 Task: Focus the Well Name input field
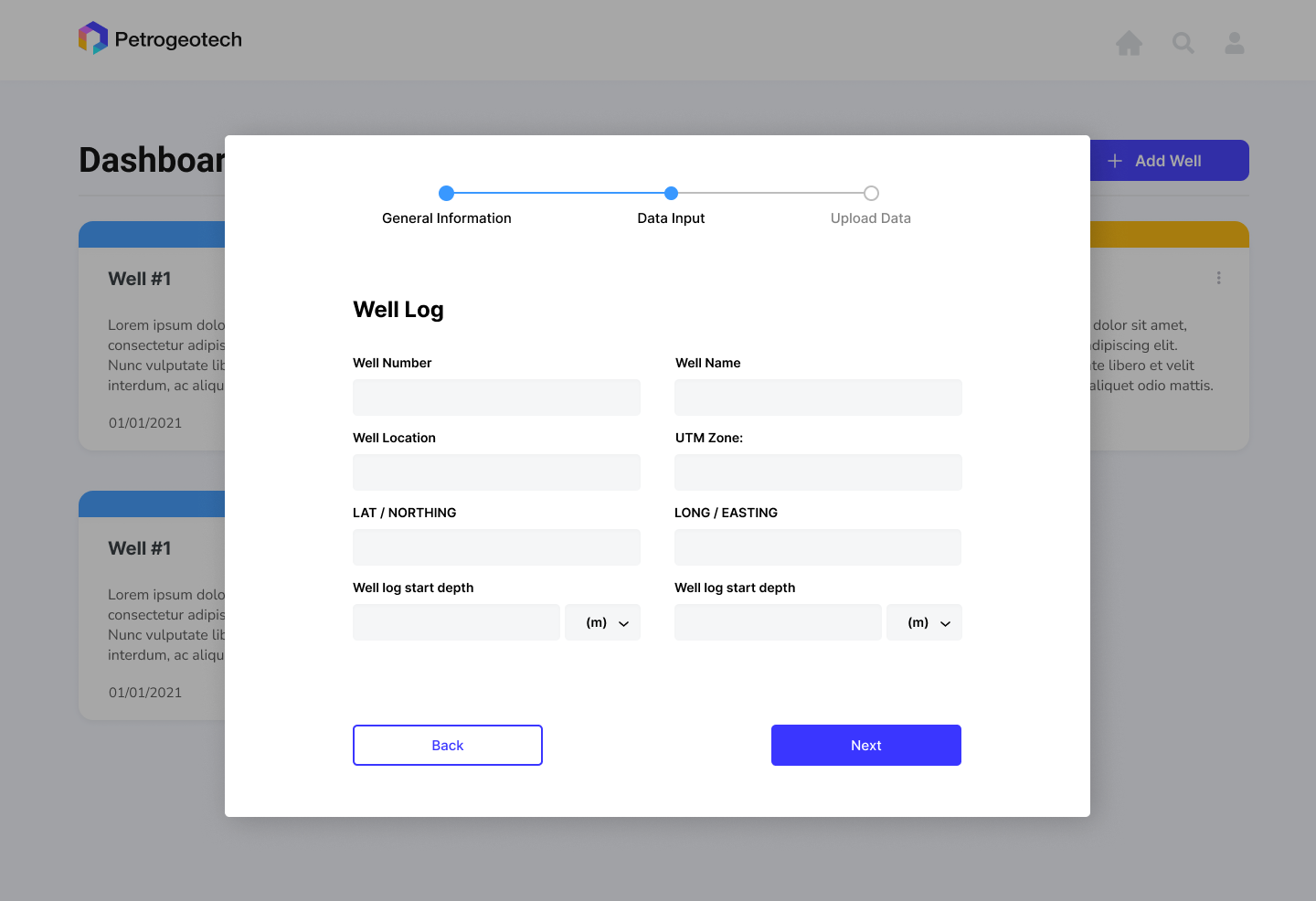pyautogui.click(x=818, y=397)
